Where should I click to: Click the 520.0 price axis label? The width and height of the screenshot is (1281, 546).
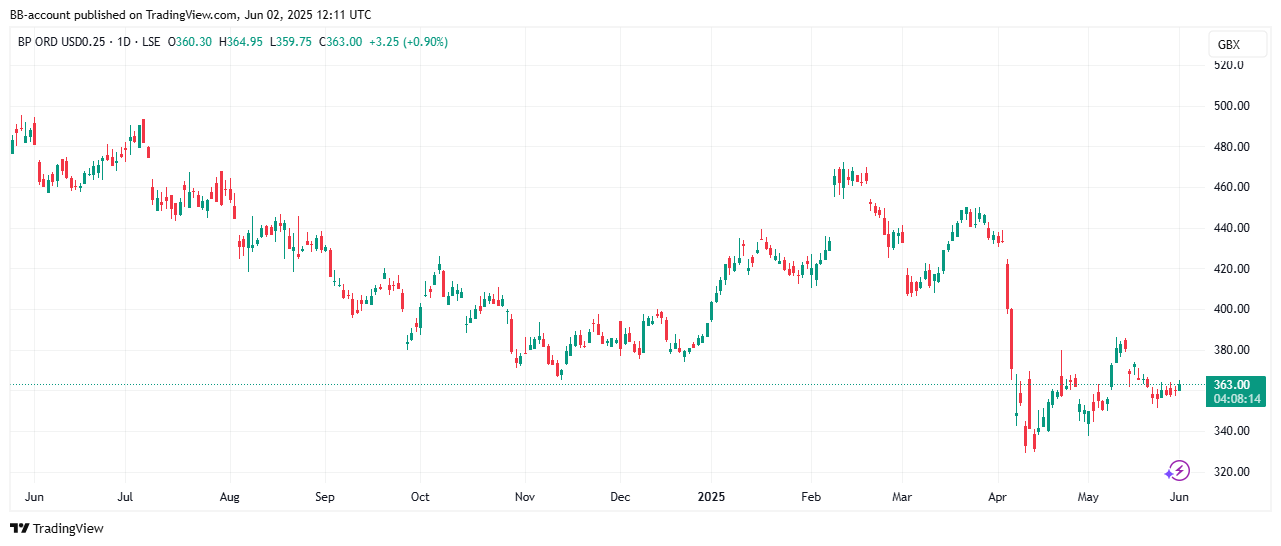tap(1228, 65)
